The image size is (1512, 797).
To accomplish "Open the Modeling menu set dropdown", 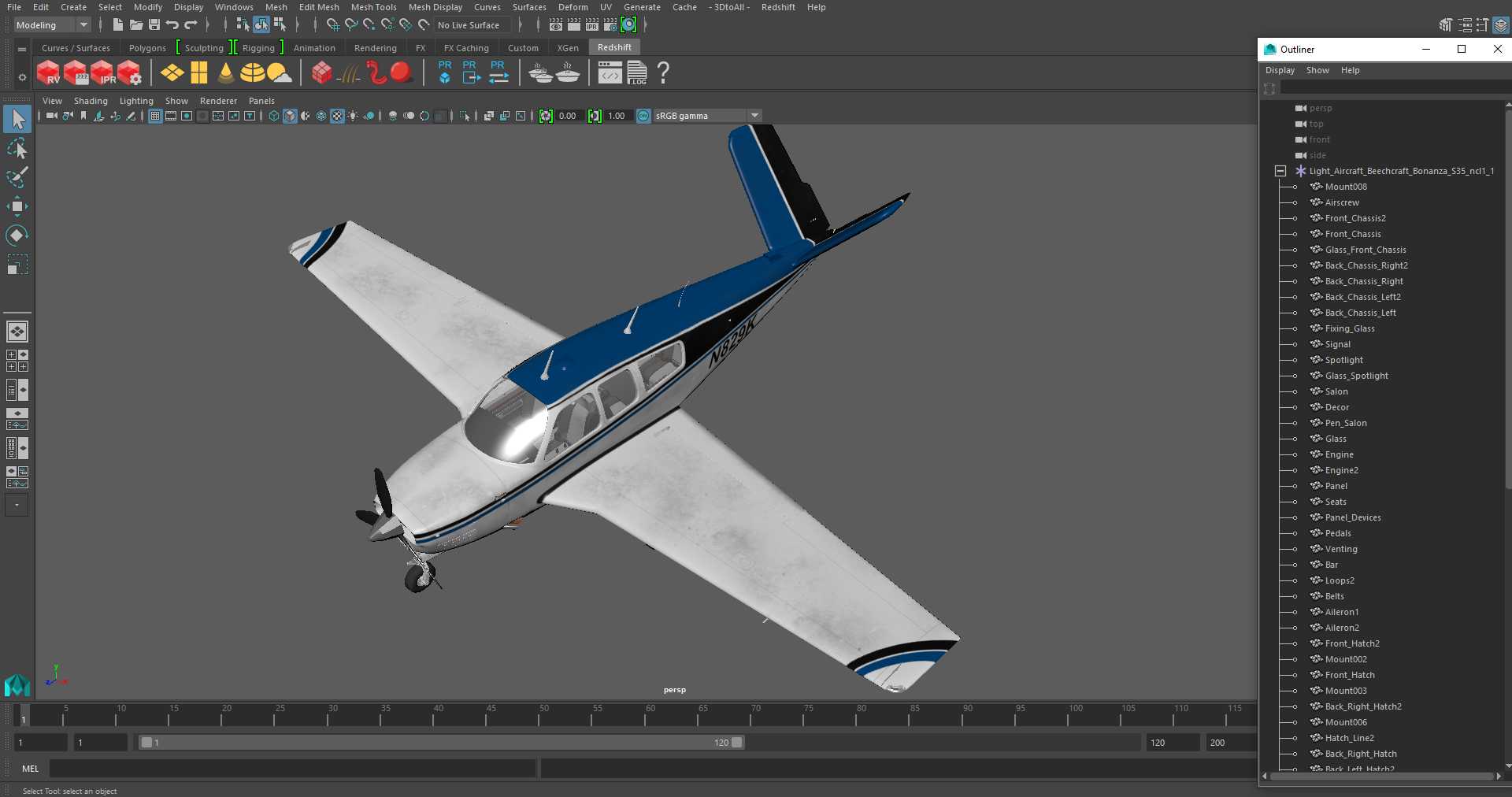I will 52,25.
